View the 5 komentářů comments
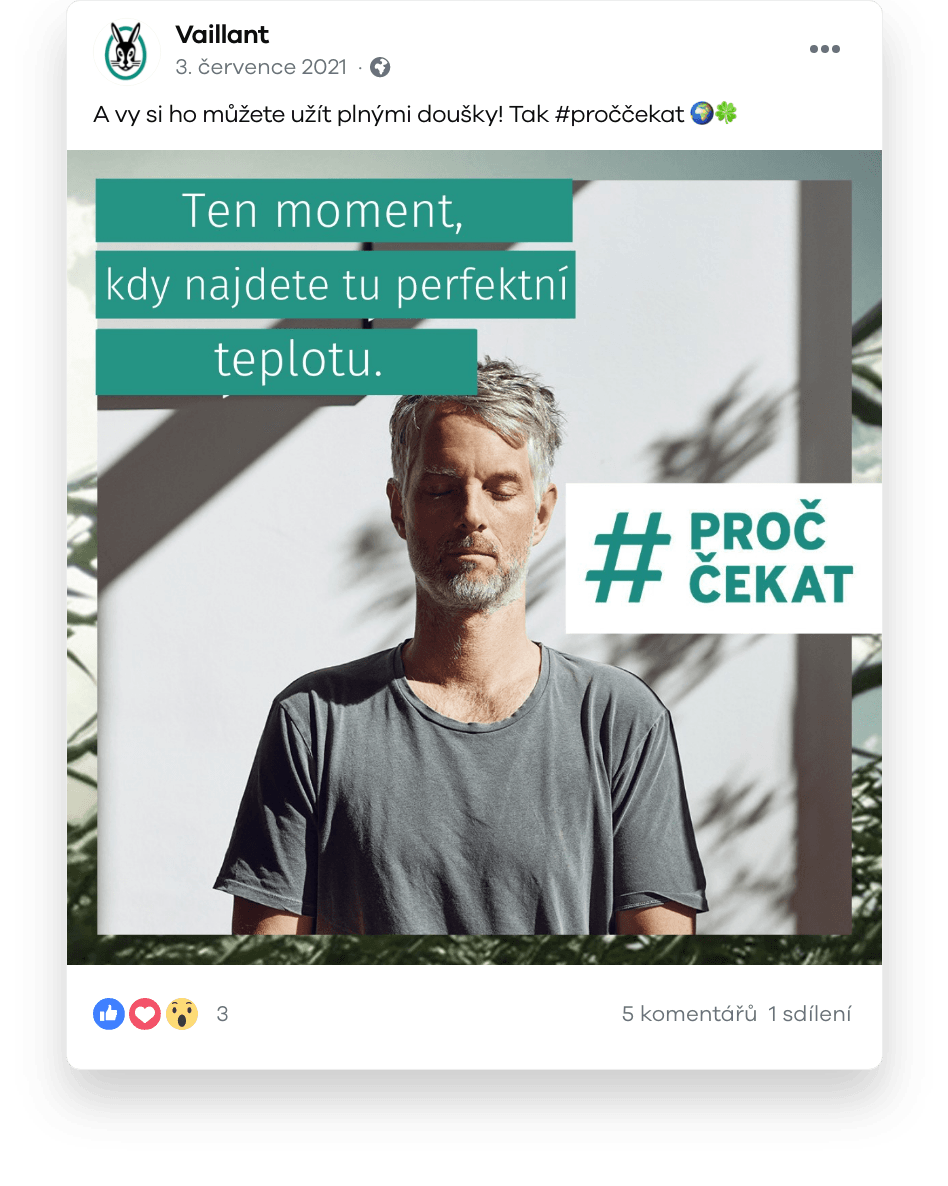 click(689, 1014)
